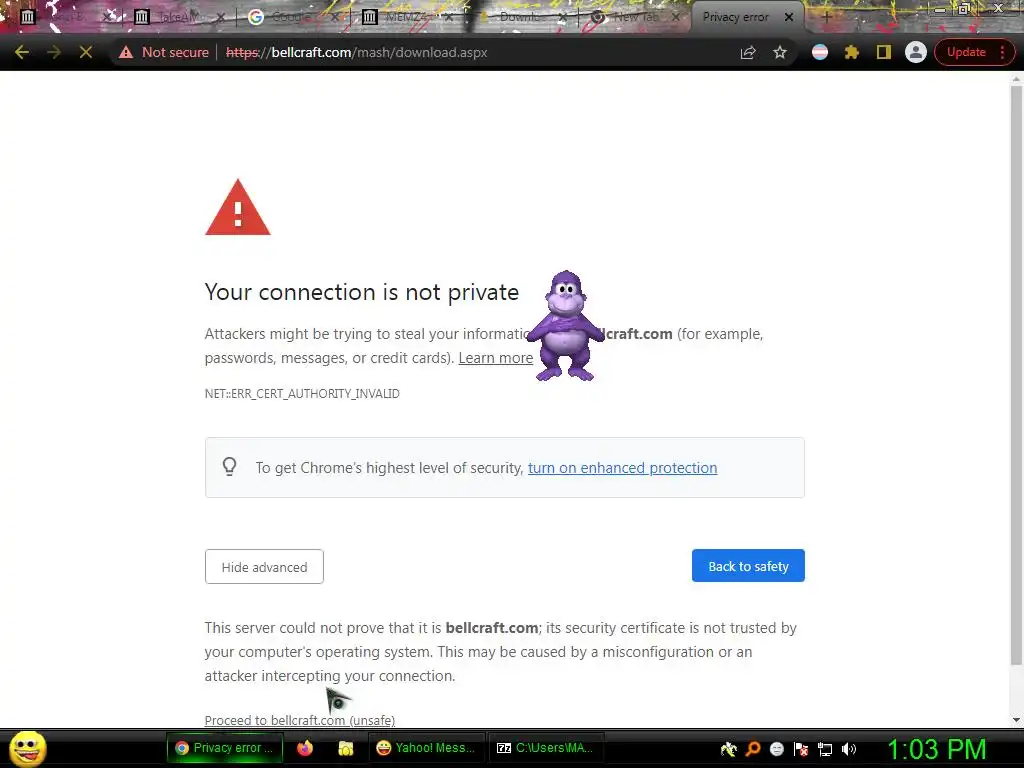Click the scrollbar down arrow
The height and width of the screenshot is (768, 1024).
point(1016,720)
